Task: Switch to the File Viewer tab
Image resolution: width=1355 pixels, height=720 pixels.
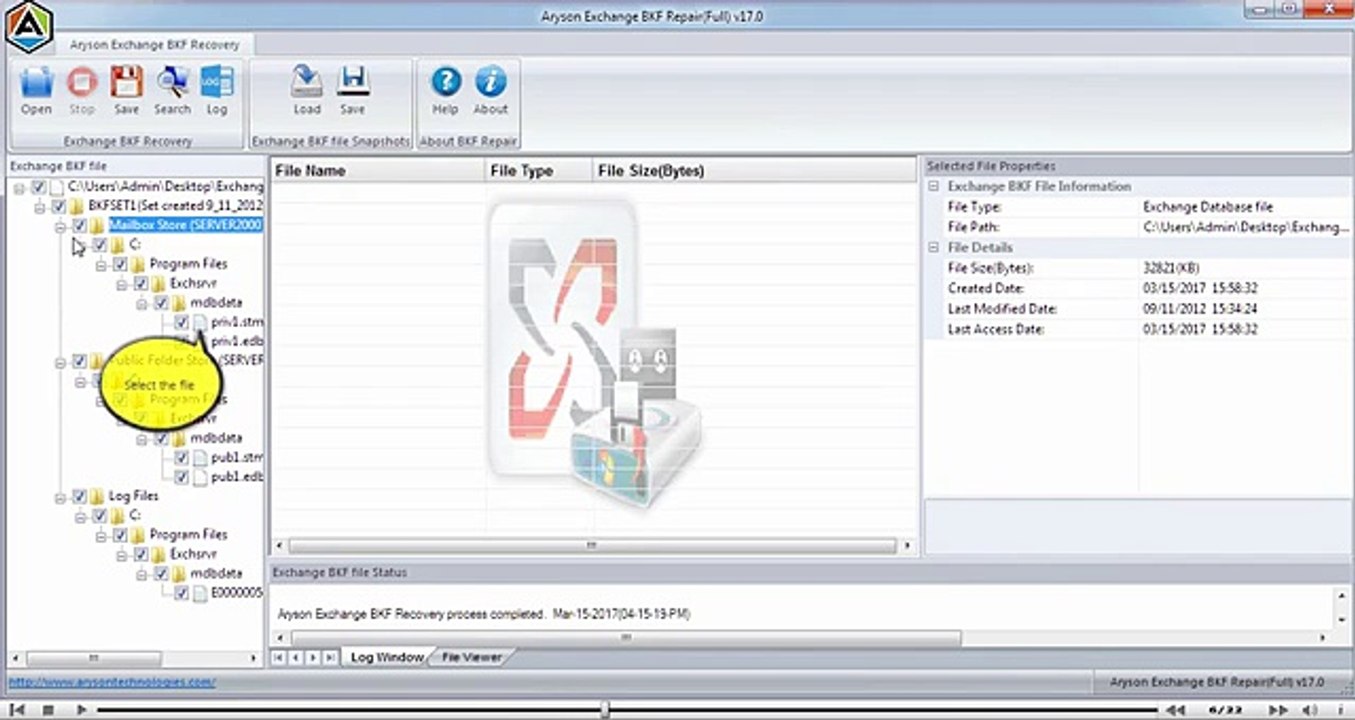Action: (x=470, y=657)
